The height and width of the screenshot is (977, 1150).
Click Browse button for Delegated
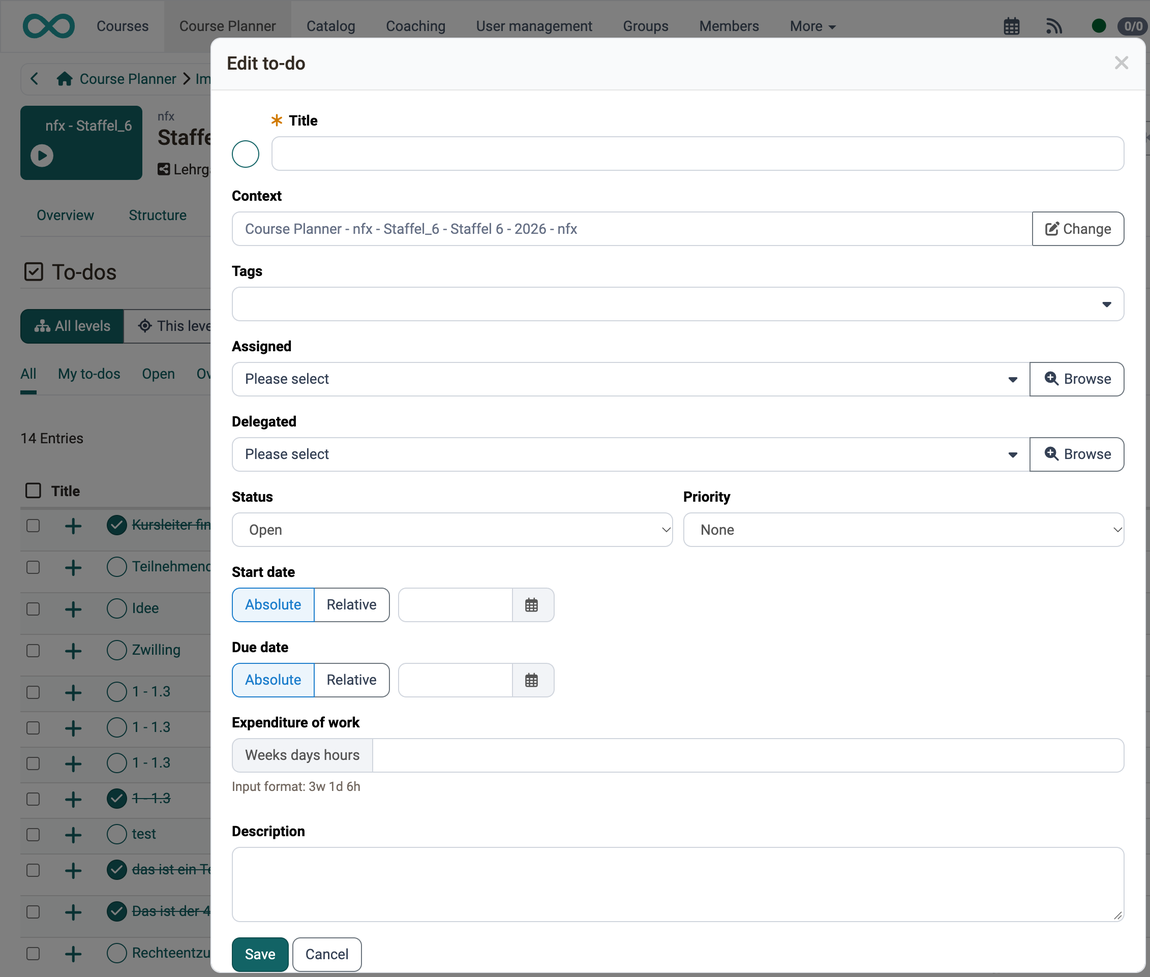[1077, 455]
